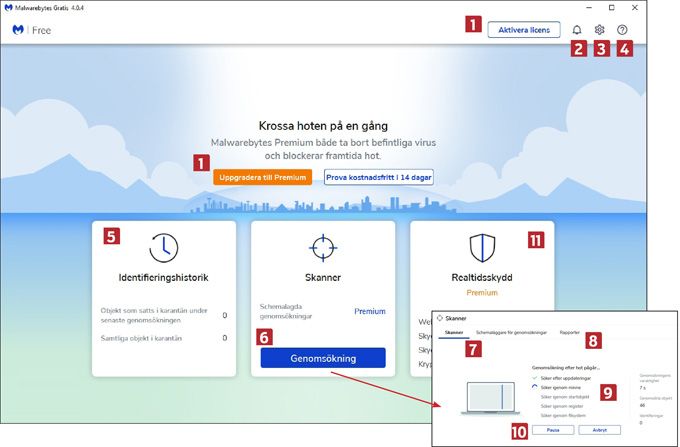
Task: Close the Malwarebytes window
Action: (x=634, y=8)
